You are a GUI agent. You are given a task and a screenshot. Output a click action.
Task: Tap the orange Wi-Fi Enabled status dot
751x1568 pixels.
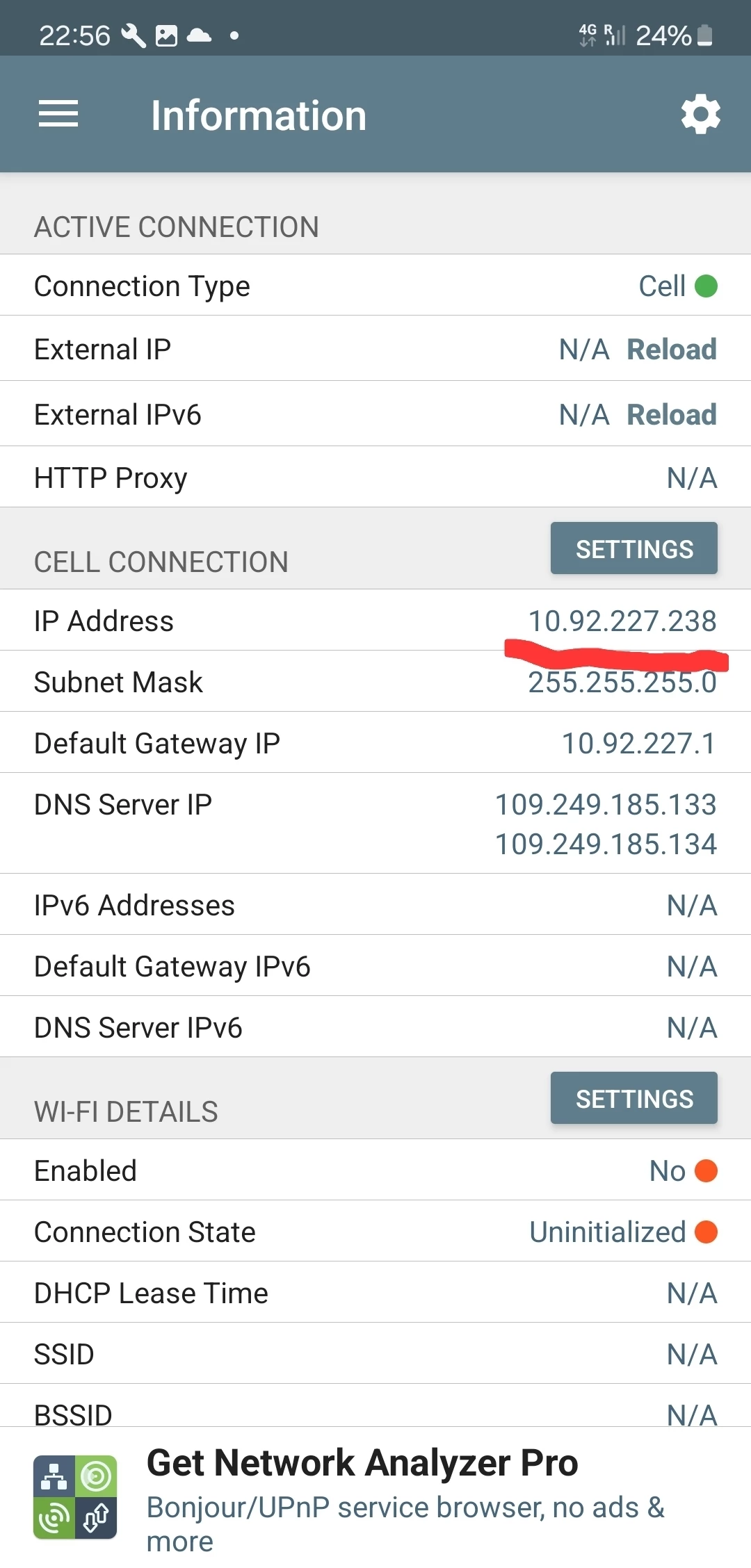(x=706, y=1171)
